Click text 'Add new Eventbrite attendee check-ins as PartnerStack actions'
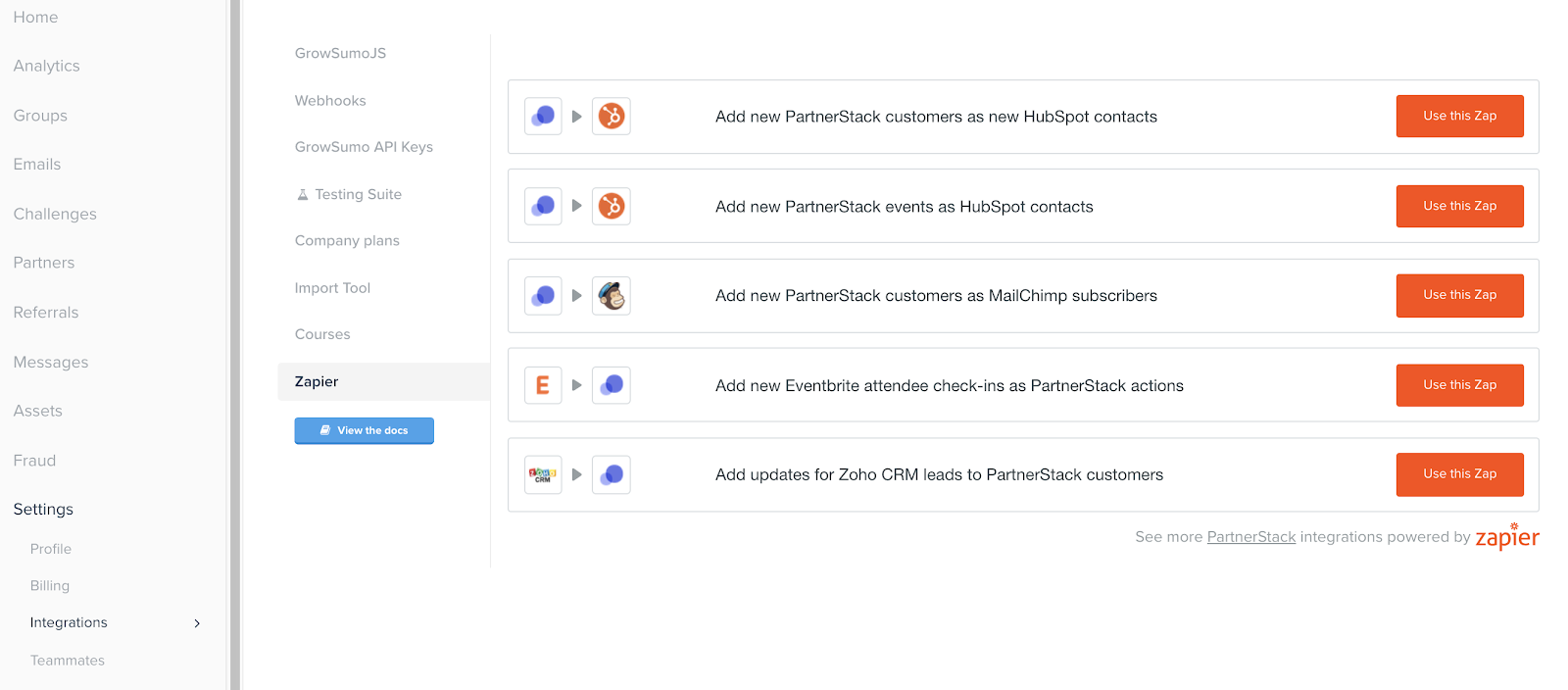Viewport: 1568px width, 690px height. 950,386
